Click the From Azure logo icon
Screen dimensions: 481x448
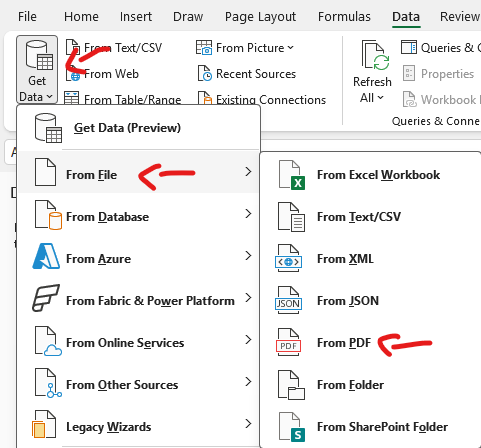46,256
